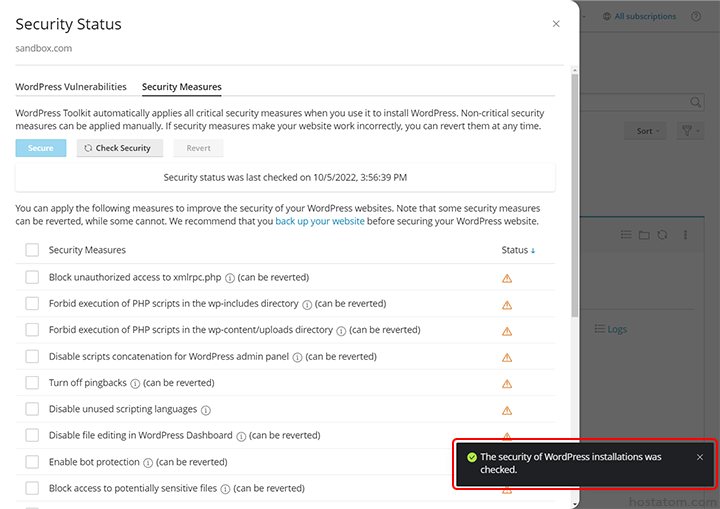Dismiss the security checked notification
Viewport: 720px width, 509px height.
pyautogui.click(x=700, y=457)
